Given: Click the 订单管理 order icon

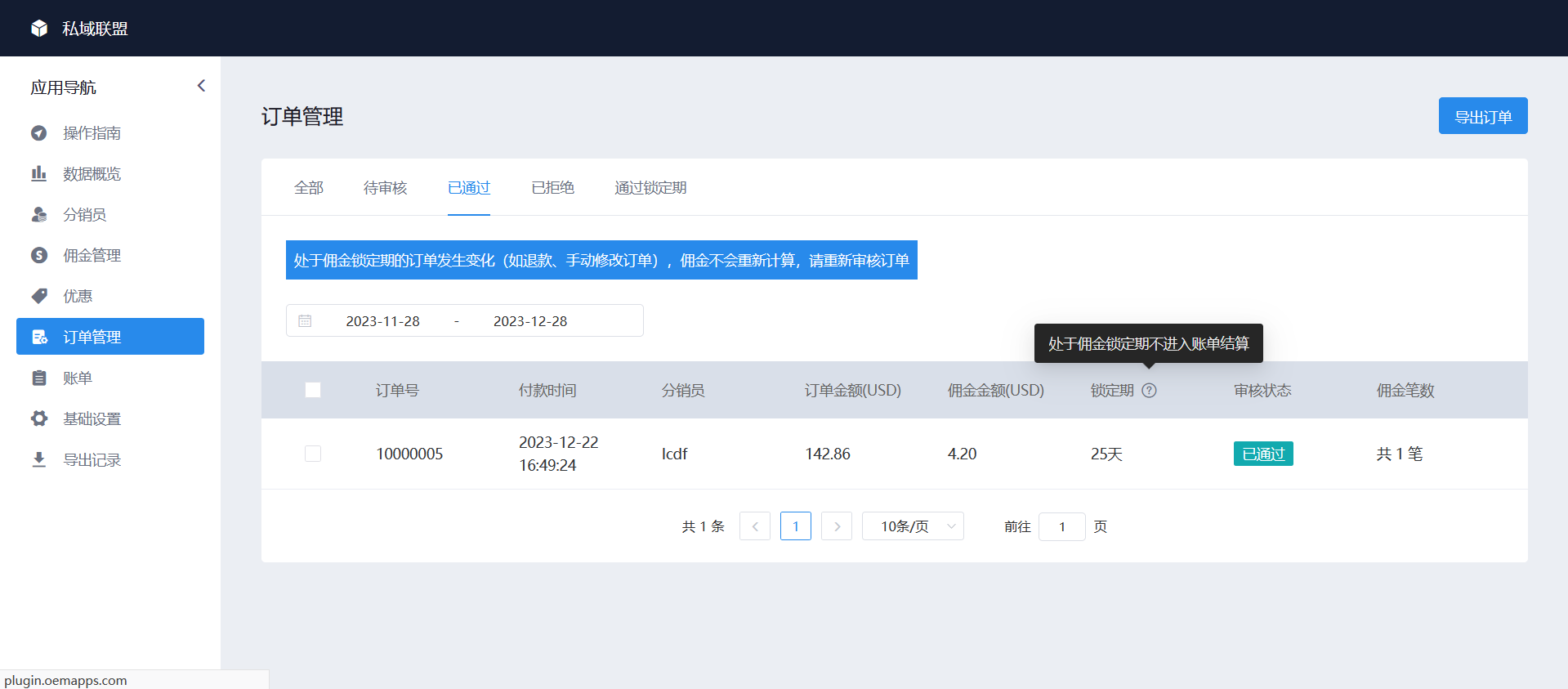Looking at the screenshot, I should coord(39,337).
